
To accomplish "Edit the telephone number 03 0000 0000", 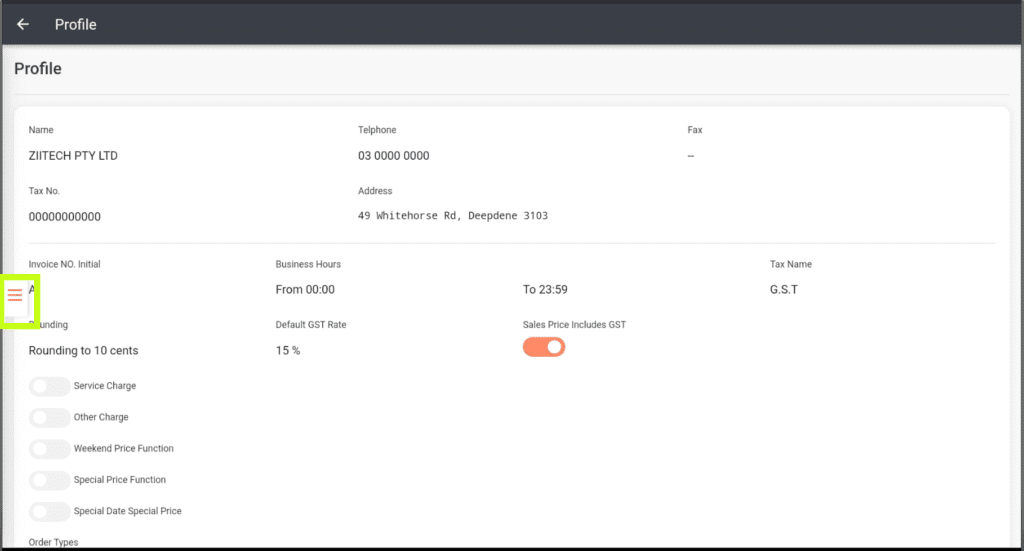I will (394, 156).
